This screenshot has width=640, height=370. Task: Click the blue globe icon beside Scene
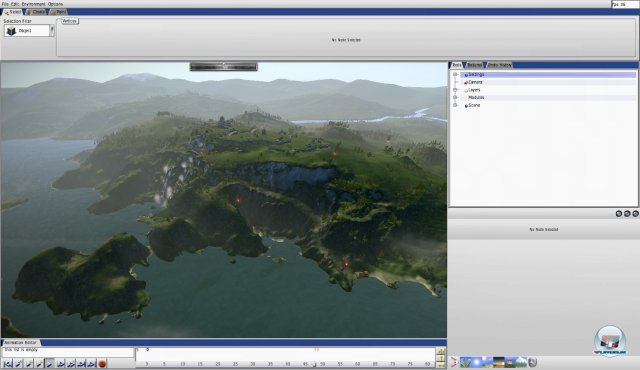tap(466, 106)
